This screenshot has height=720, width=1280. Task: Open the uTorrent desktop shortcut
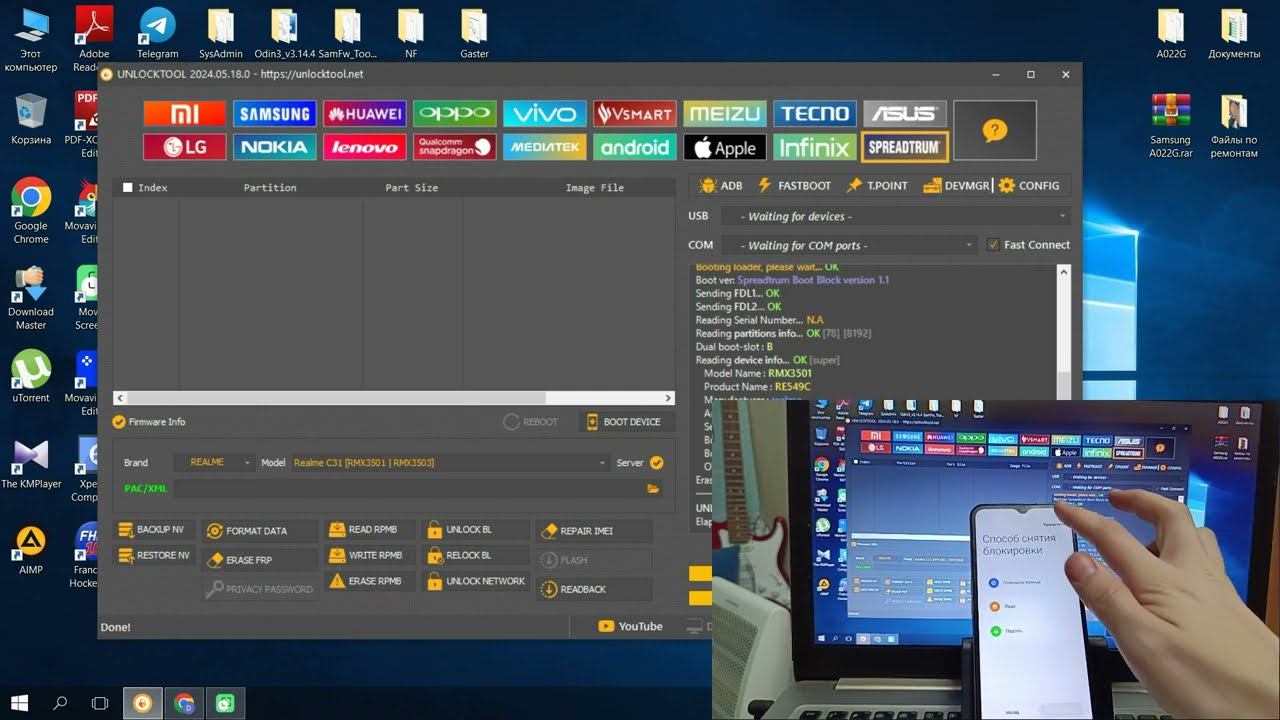tap(31, 377)
